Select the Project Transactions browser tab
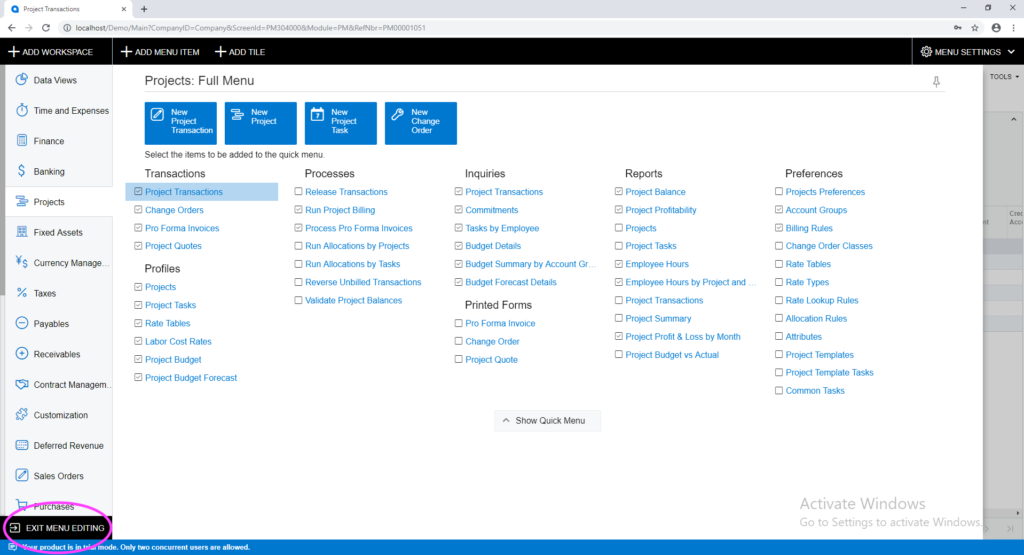Image resolution: width=1024 pixels, height=555 pixels. (69, 9)
